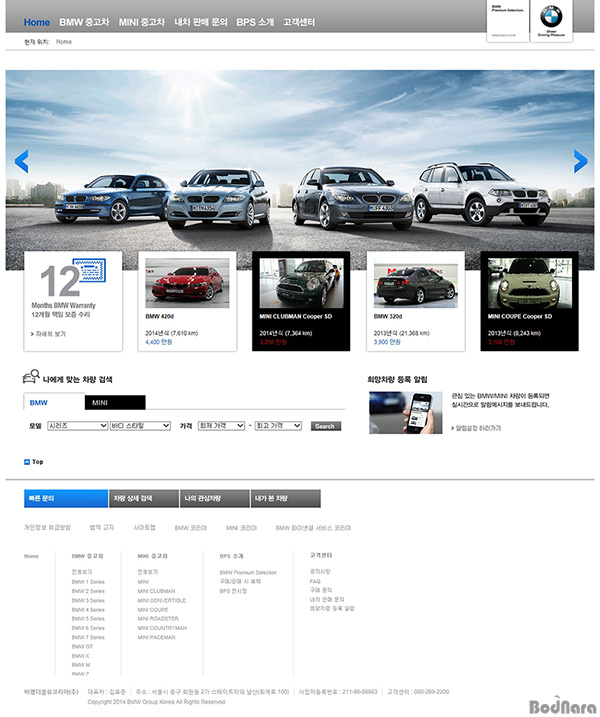Click the Home breadcrumb link
Image resolution: width=600 pixels, height=717 pixels.
(x=64, y=42)
